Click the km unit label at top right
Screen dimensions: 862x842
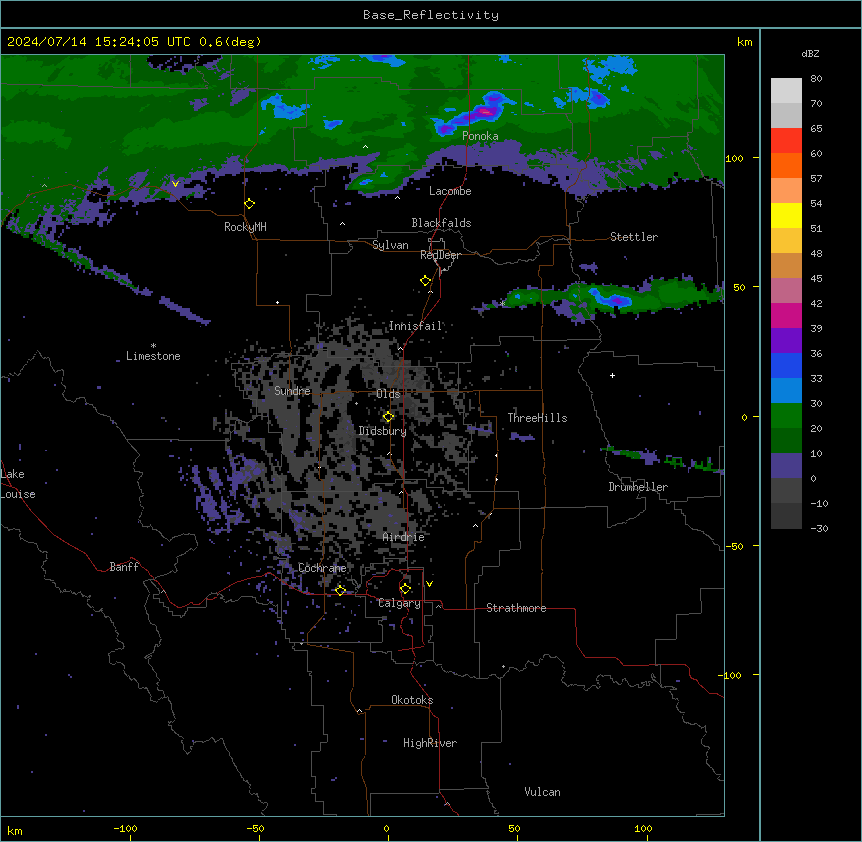[744, 42]
